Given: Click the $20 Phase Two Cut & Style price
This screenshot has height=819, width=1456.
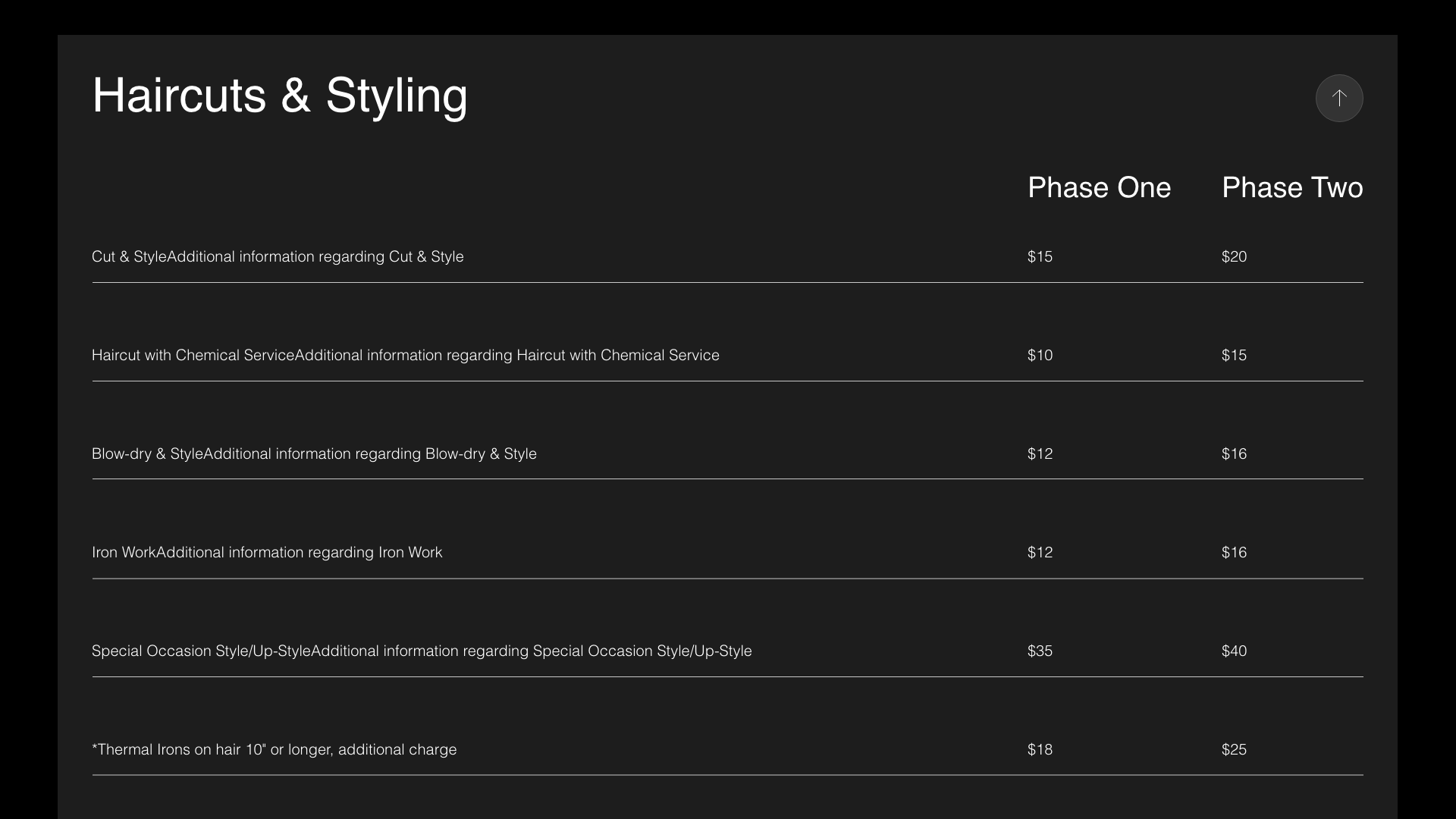Looking at the screenshot, I should pyautogui.click(x=1234, y=256).
